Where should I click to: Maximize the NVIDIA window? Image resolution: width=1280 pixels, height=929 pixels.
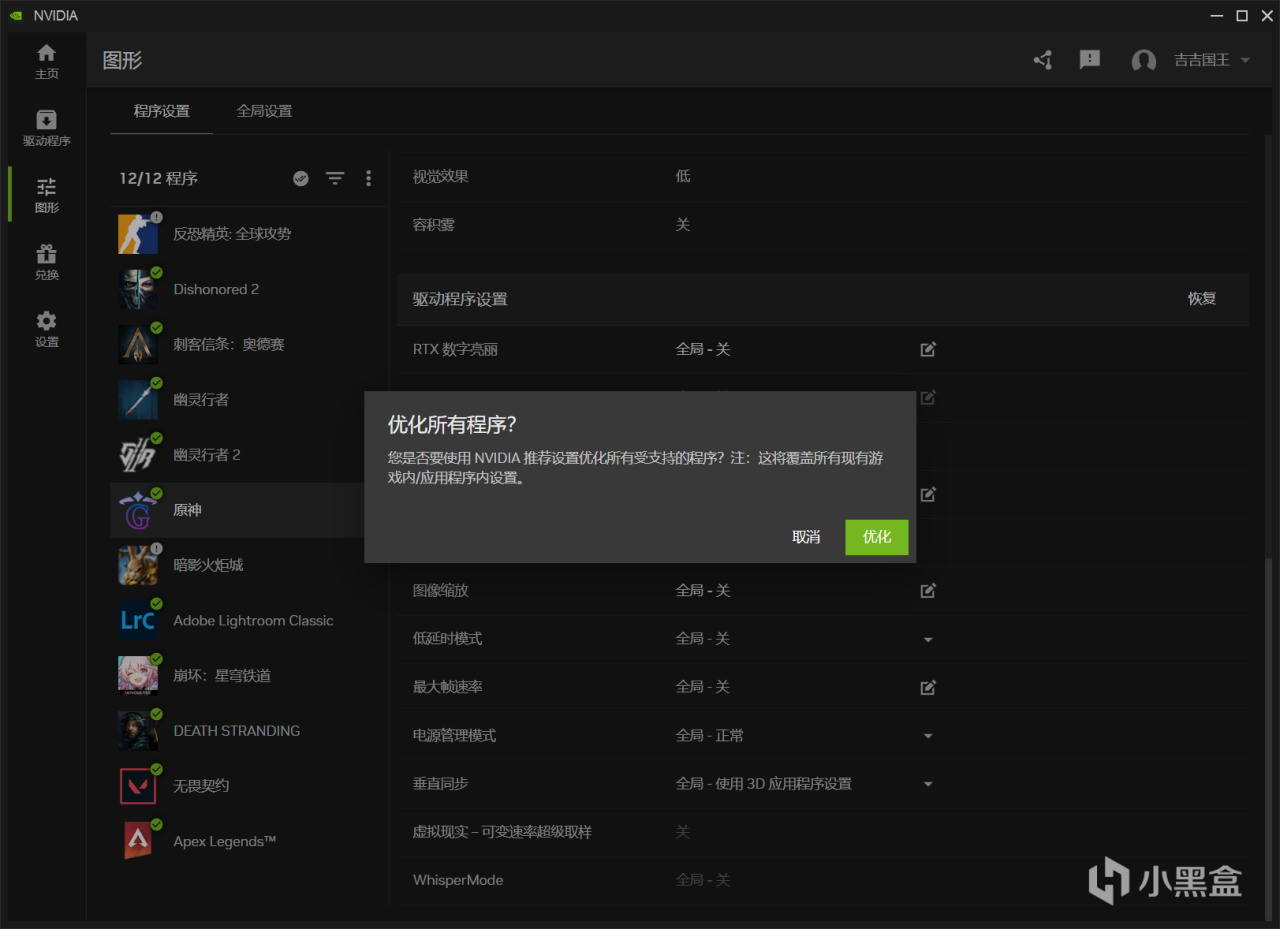pyautogui.click(x=1242, y=16)
